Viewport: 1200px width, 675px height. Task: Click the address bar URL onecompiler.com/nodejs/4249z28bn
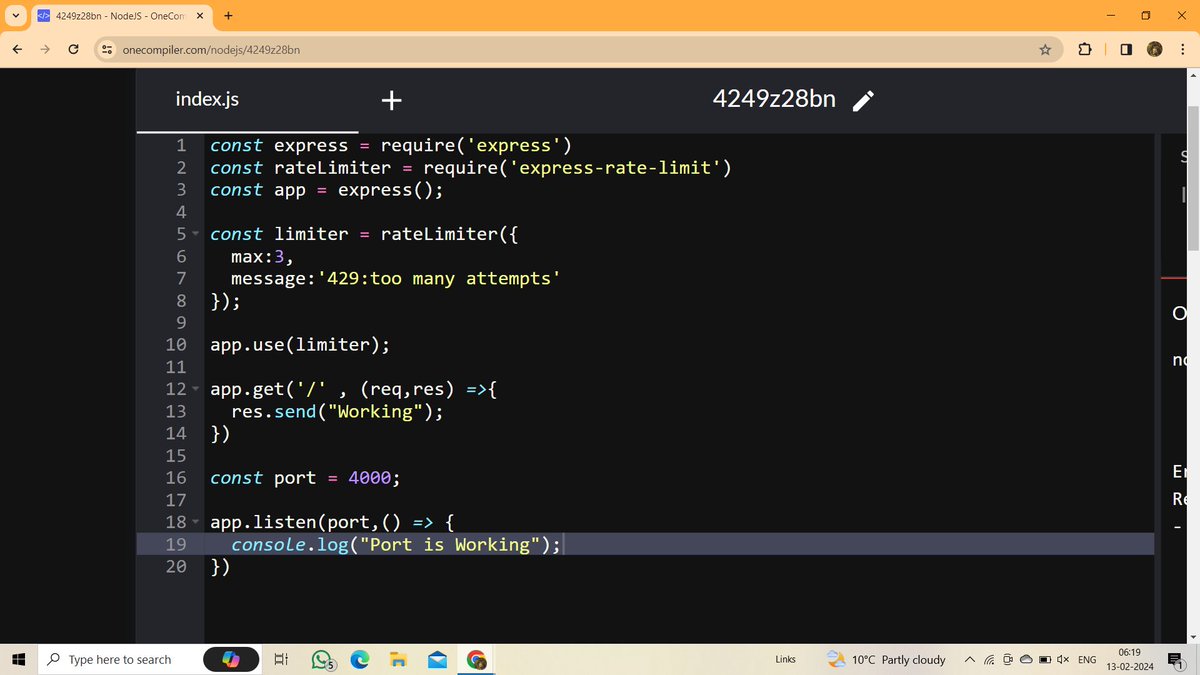coord(211,50)
